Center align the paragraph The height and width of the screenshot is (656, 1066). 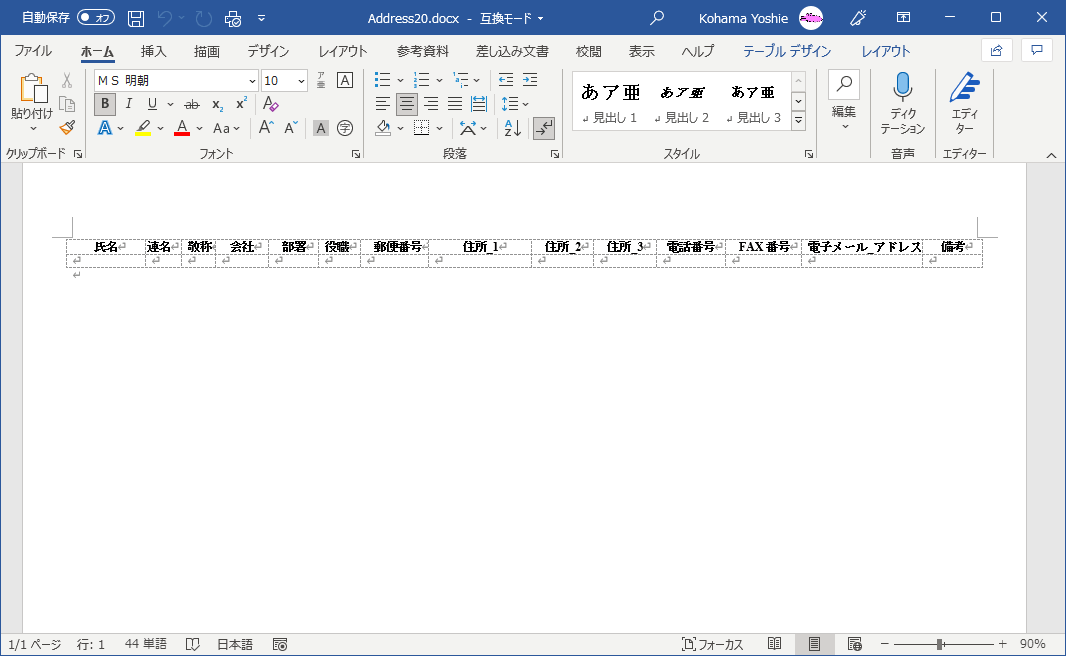[x=407, y=104]
